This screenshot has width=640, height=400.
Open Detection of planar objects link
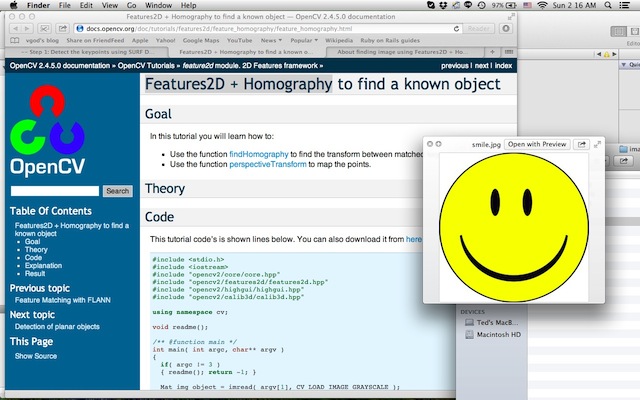(x=57, y=327)
